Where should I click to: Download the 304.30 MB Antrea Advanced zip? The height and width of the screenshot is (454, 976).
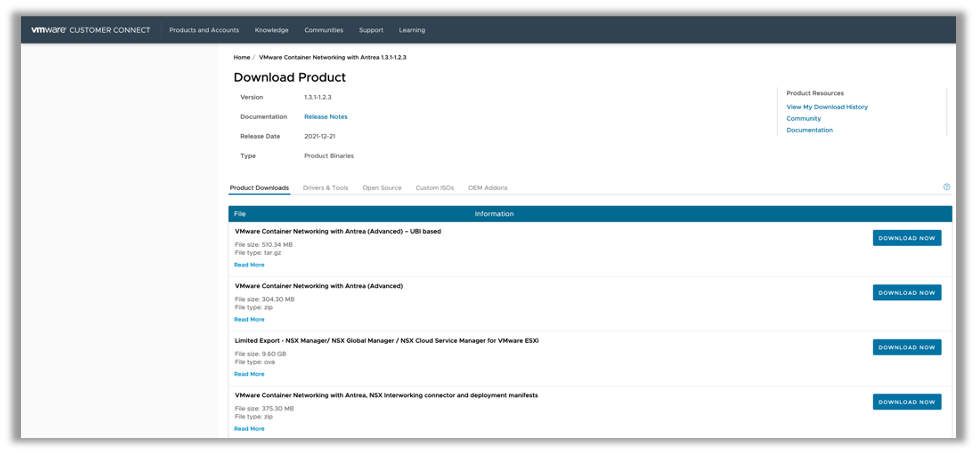pos(906,293)
